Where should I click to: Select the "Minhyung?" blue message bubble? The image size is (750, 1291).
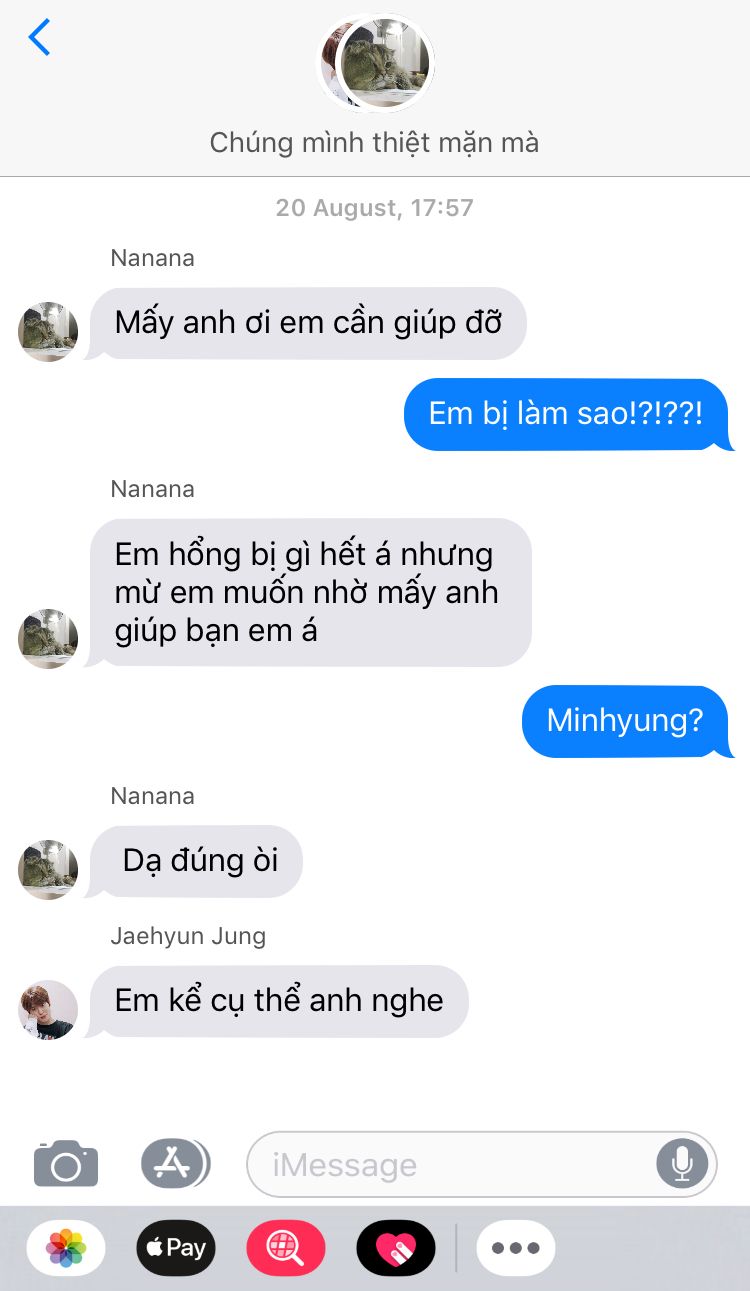(x=627, y=722)
